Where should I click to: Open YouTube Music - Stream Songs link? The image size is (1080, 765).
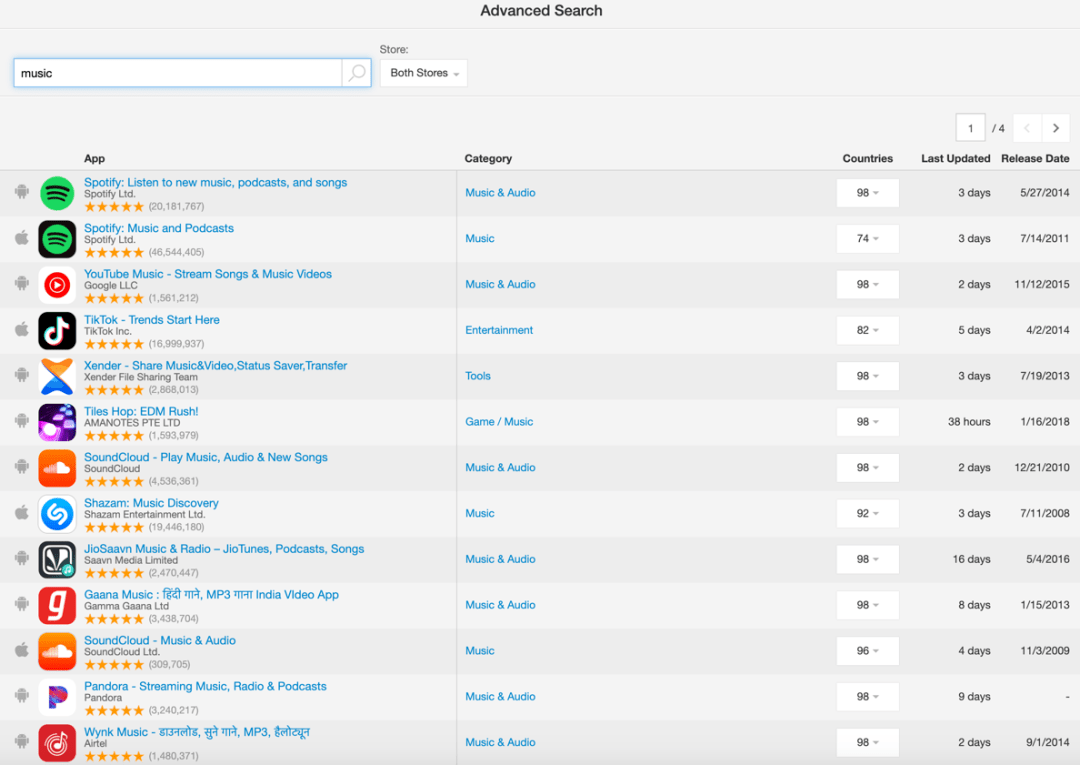[x=208, y=274]
